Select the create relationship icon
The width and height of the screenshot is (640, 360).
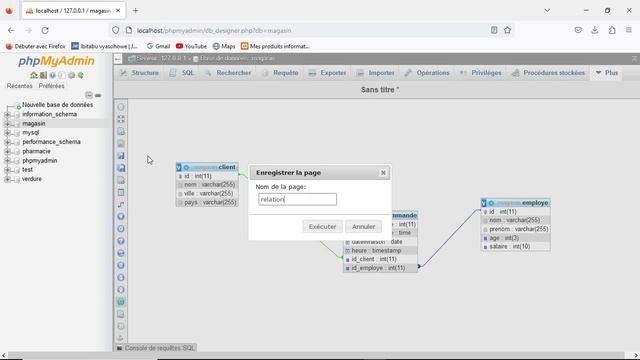pyautogui.click(x=121, y=204)
